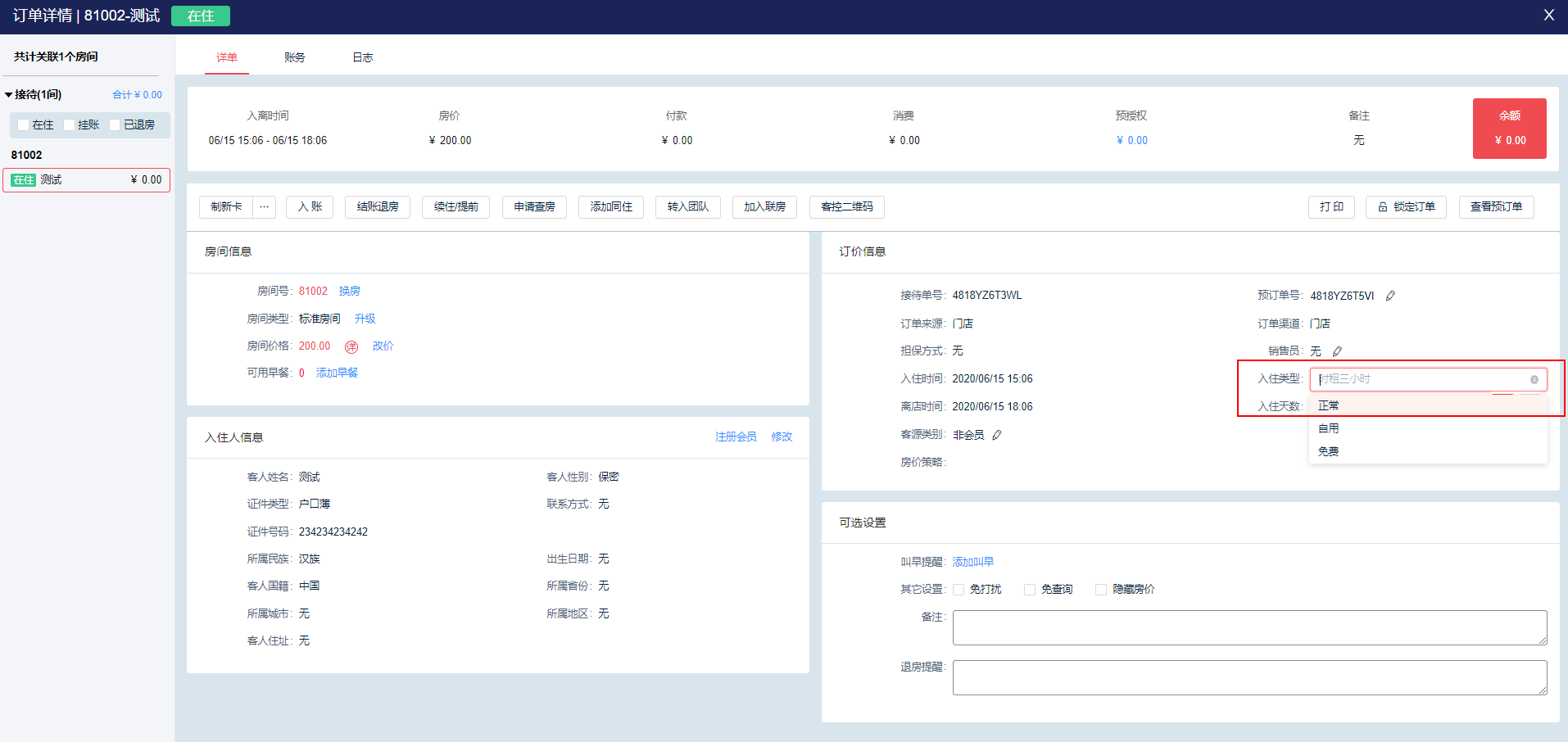Select 自用 from the dropdown list
The width and height of the screenshot is (1568, 742).
1428,428
